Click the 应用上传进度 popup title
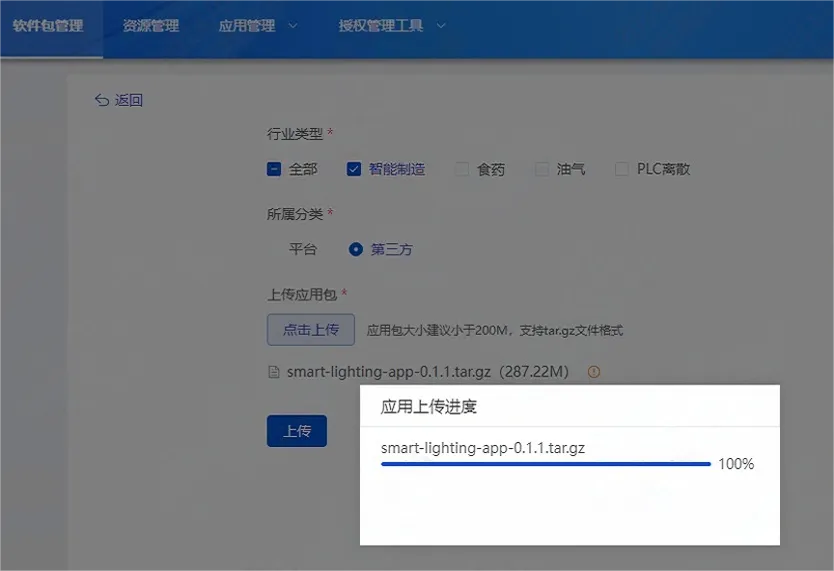Image resolution: width=834 pixels, height=571 pixels. click(429, 407)
